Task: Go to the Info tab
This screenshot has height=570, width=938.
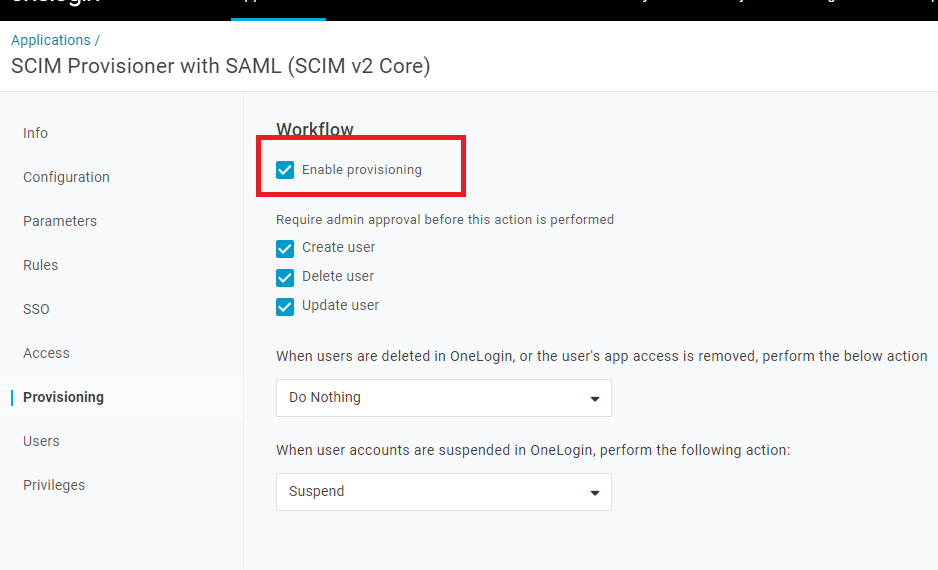Action: pos(35,133)
